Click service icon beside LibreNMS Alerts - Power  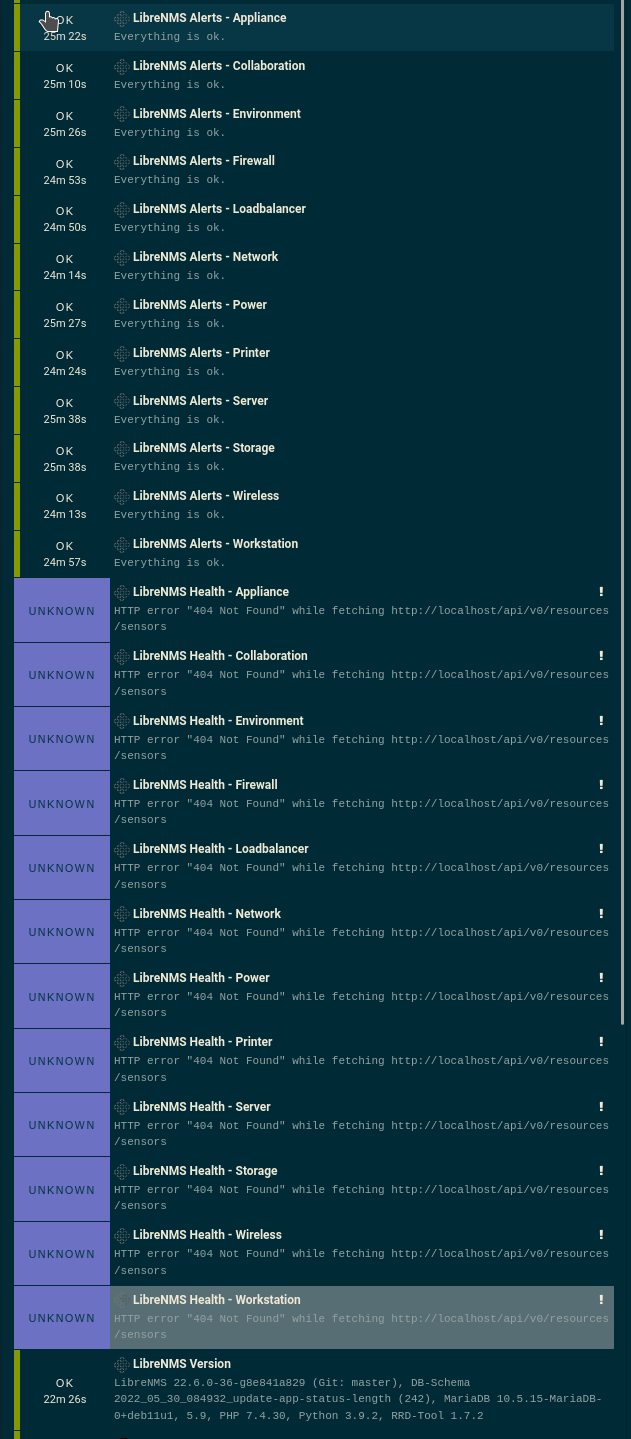coord(121,306)
